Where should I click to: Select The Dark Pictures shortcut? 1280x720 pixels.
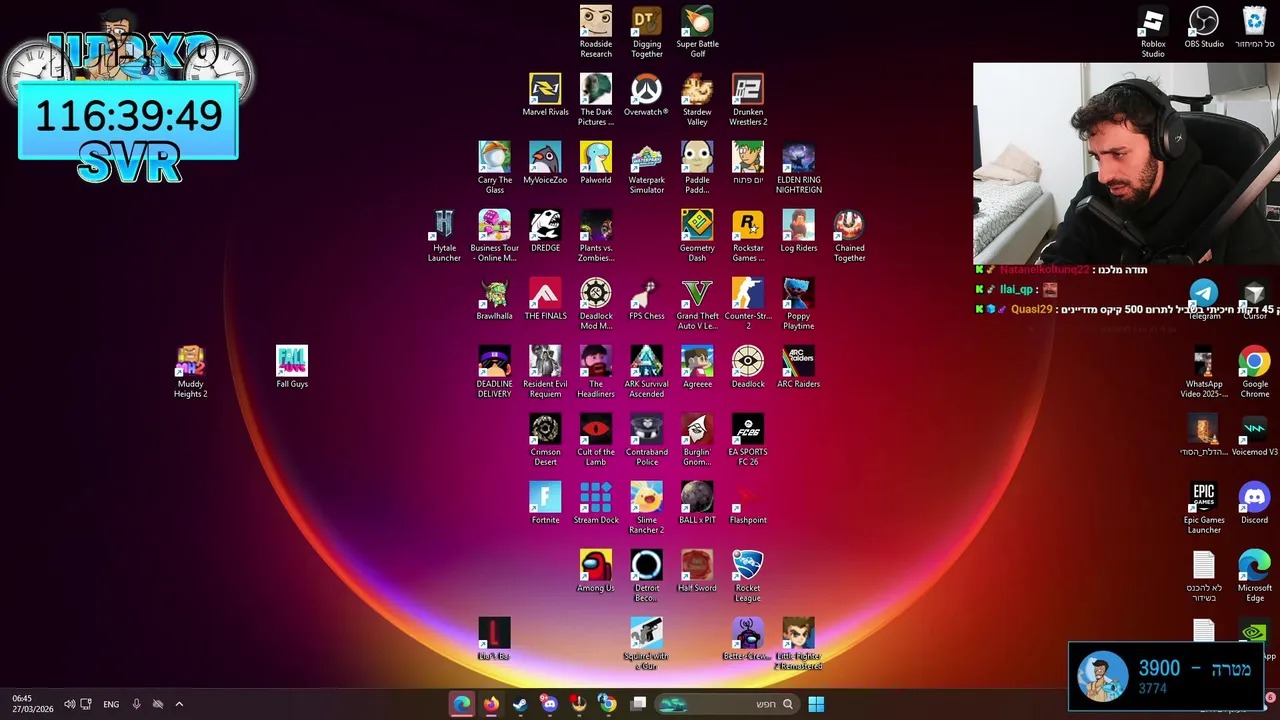(x=596, y=100)
